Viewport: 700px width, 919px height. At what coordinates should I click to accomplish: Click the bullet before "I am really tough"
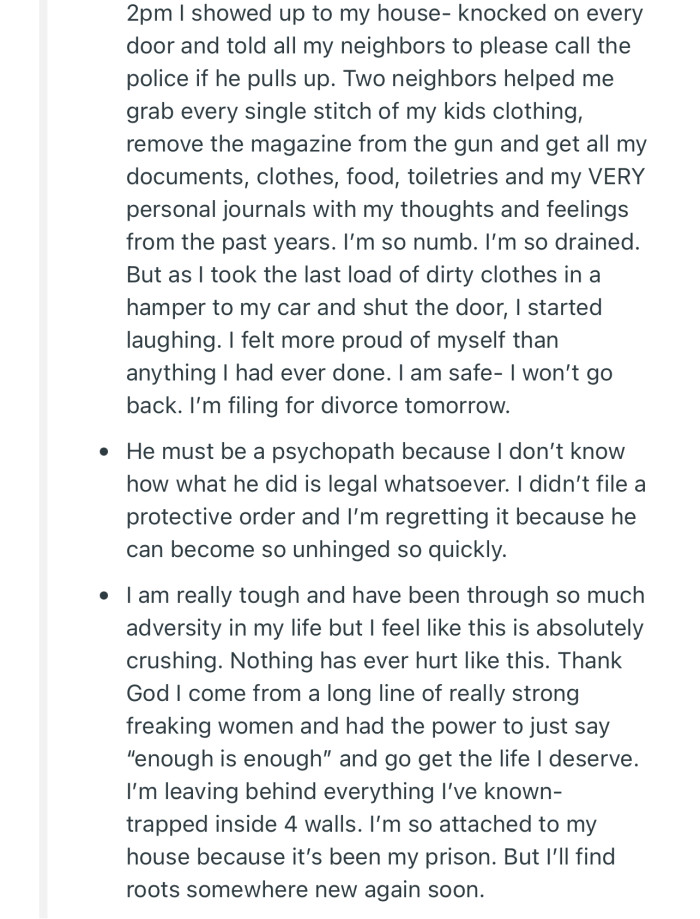coord(105,596)
